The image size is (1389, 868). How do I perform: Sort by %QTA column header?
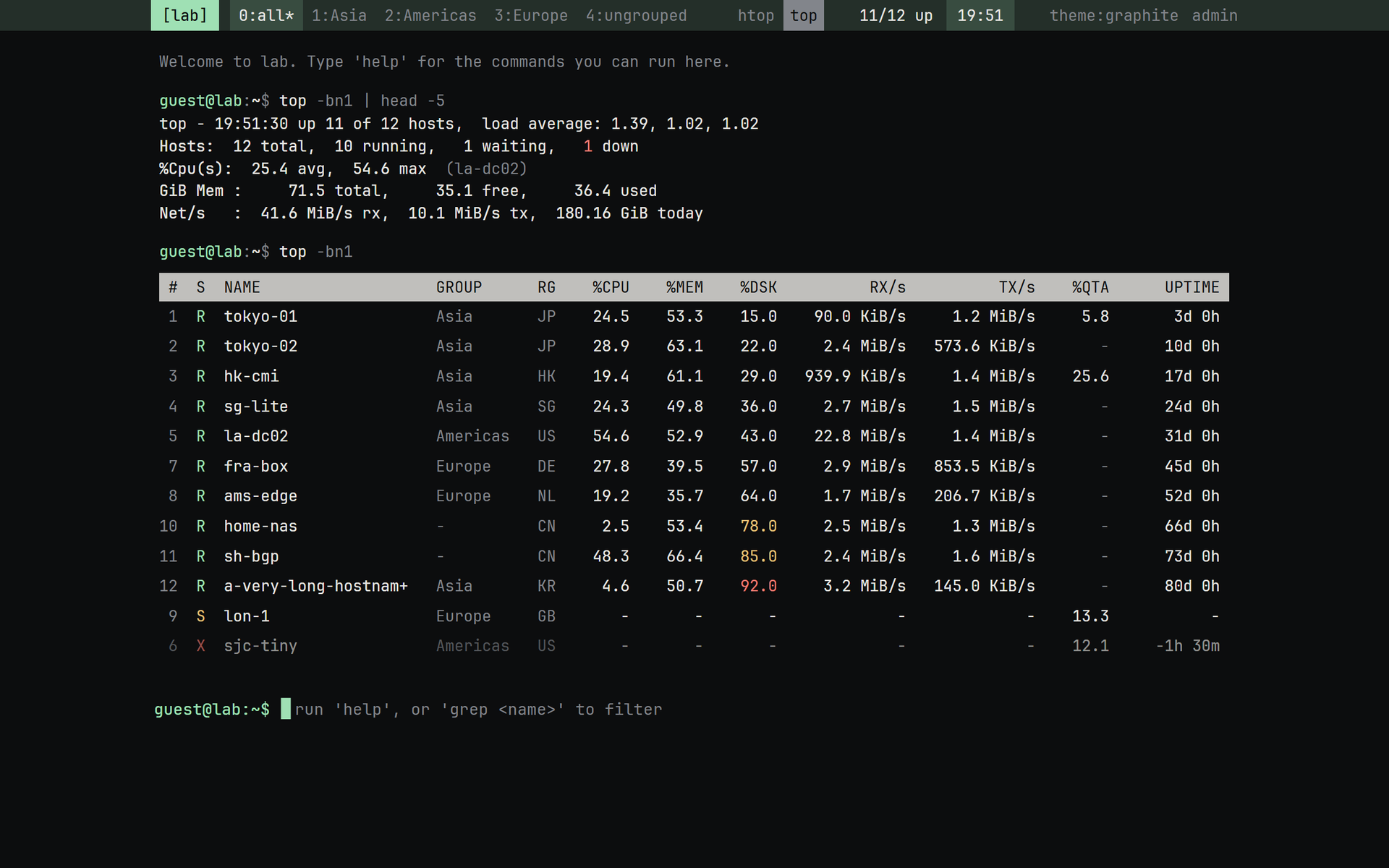[1090, 287]
